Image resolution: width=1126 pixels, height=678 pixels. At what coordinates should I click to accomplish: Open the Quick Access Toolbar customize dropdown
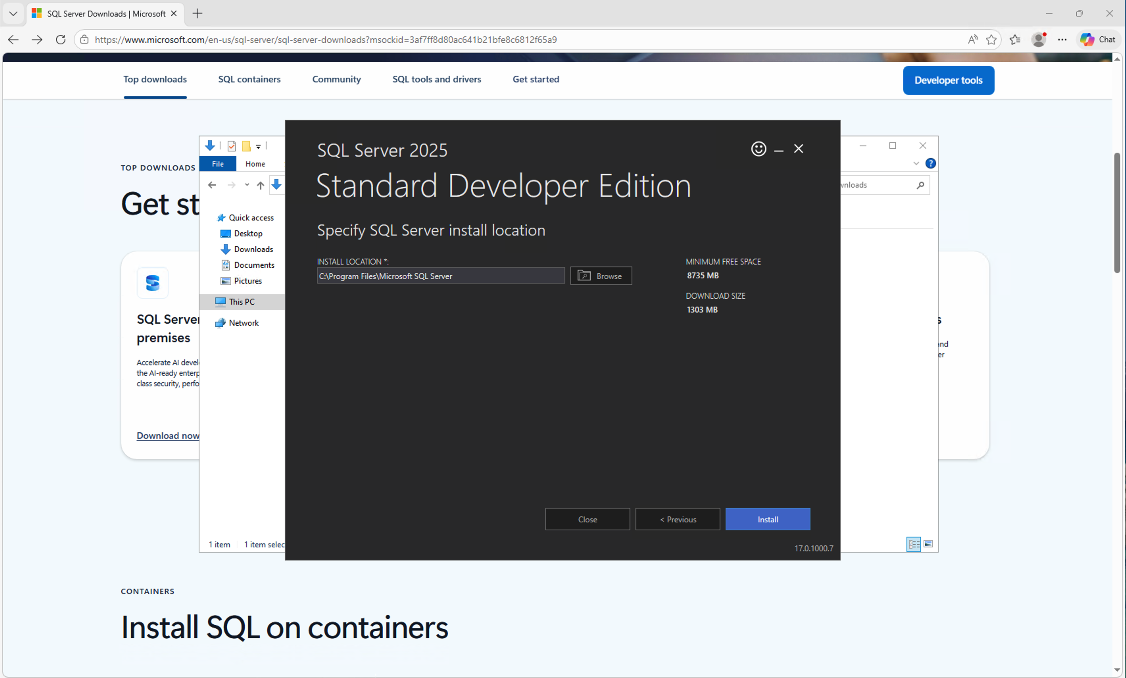259,147
